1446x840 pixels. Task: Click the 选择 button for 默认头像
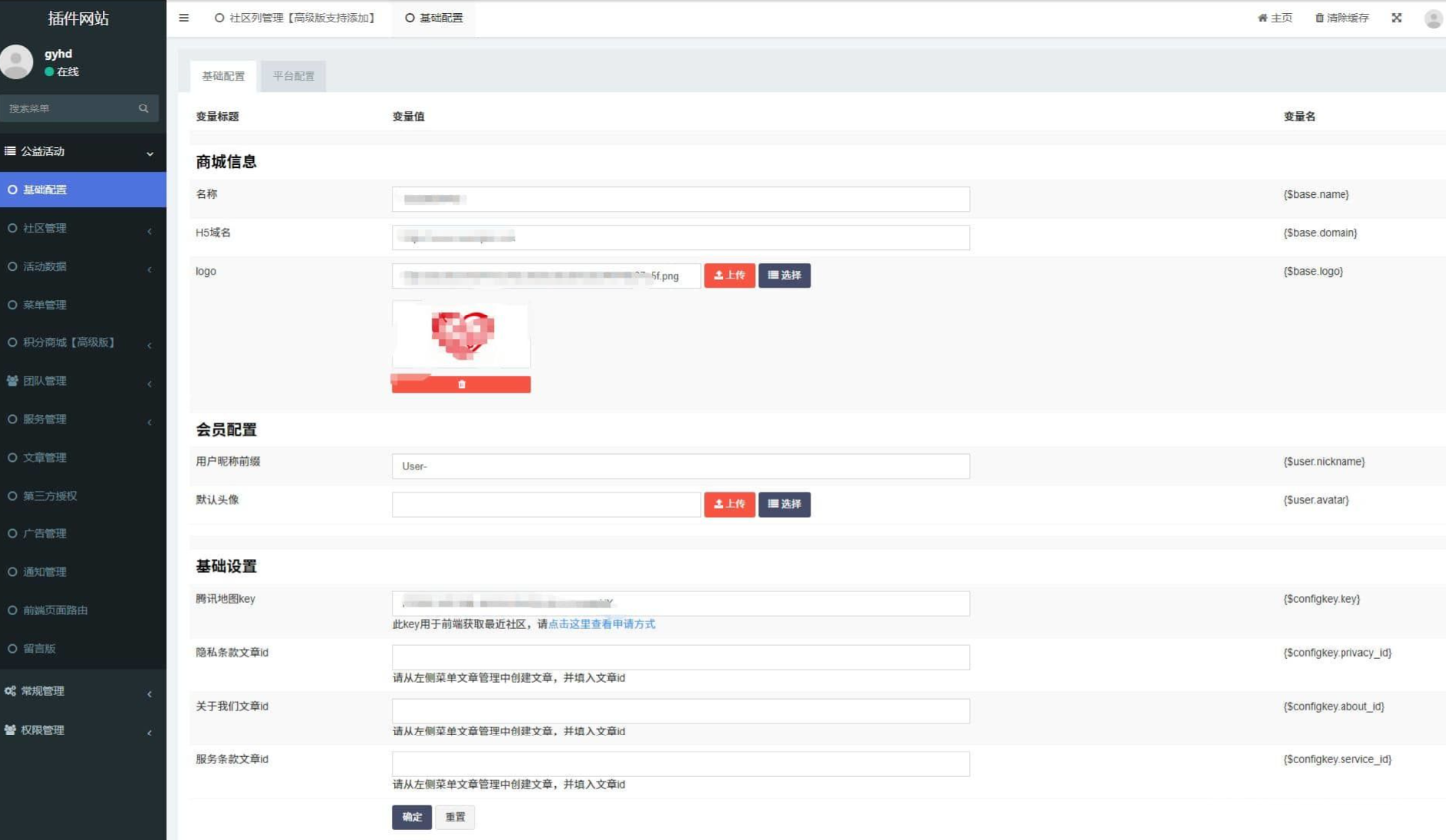784,505
